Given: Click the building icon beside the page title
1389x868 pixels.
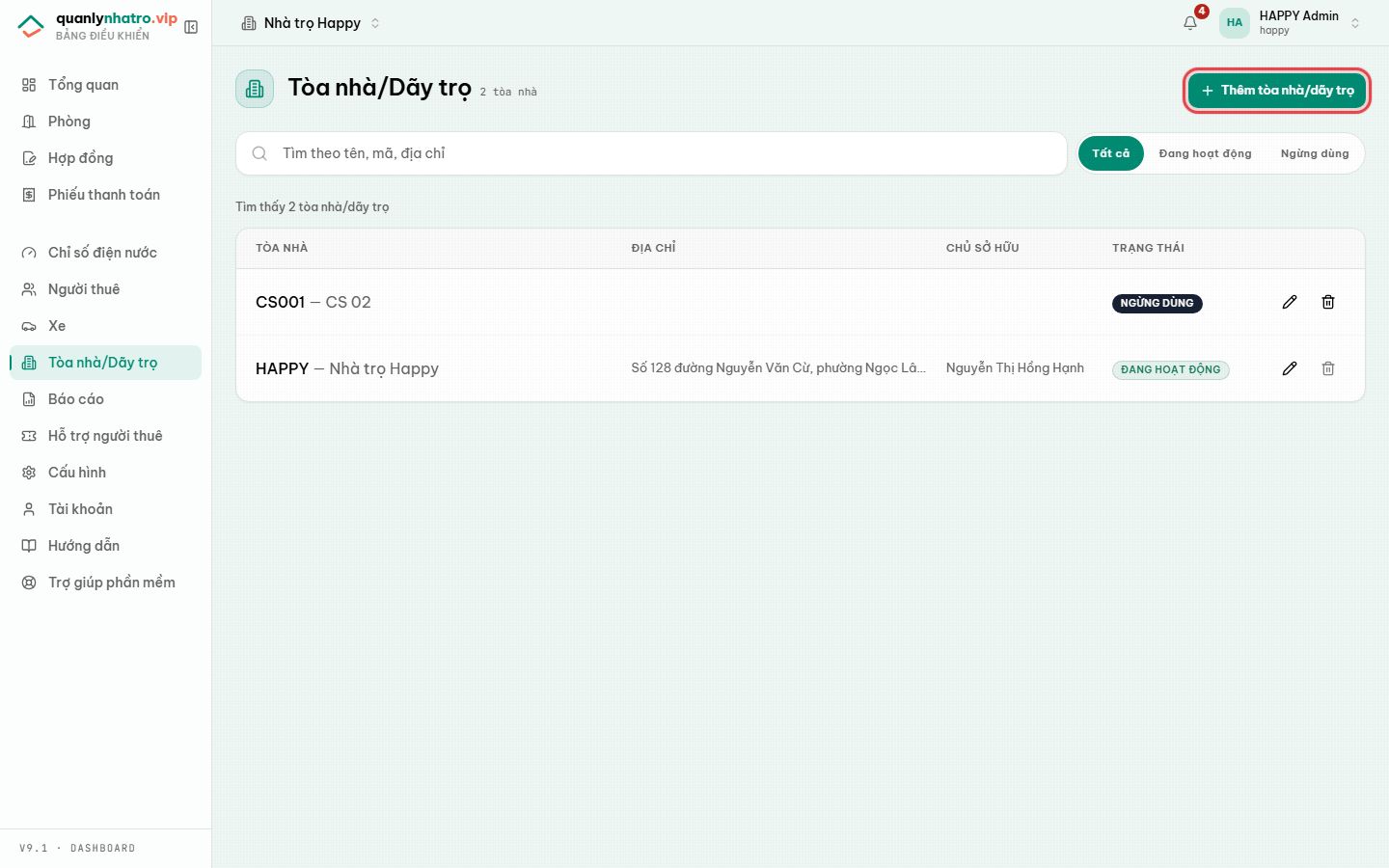Looking at the screenshot, I should point(255,89).
